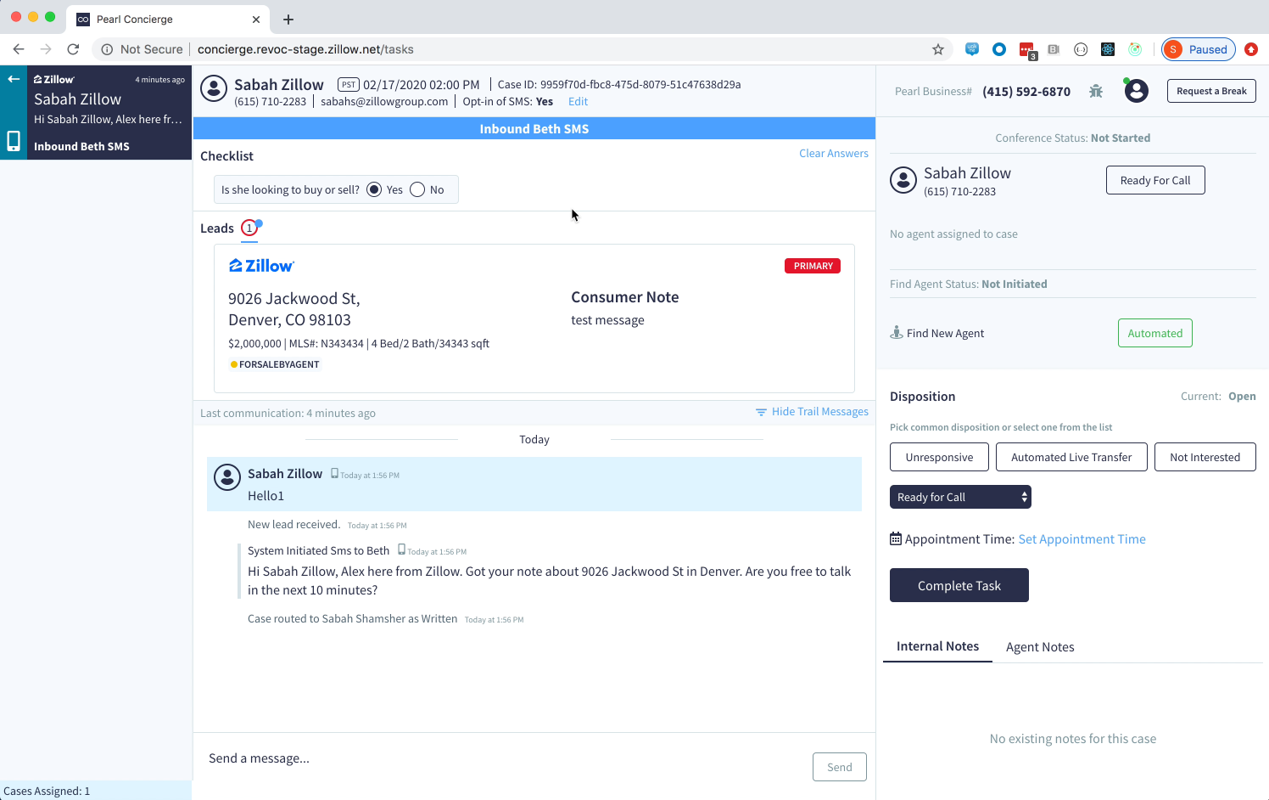Open the agent profile avatar icon
Image resolution: width=1269 pixels, height=800 pixels.
(x=1136, y=91)
